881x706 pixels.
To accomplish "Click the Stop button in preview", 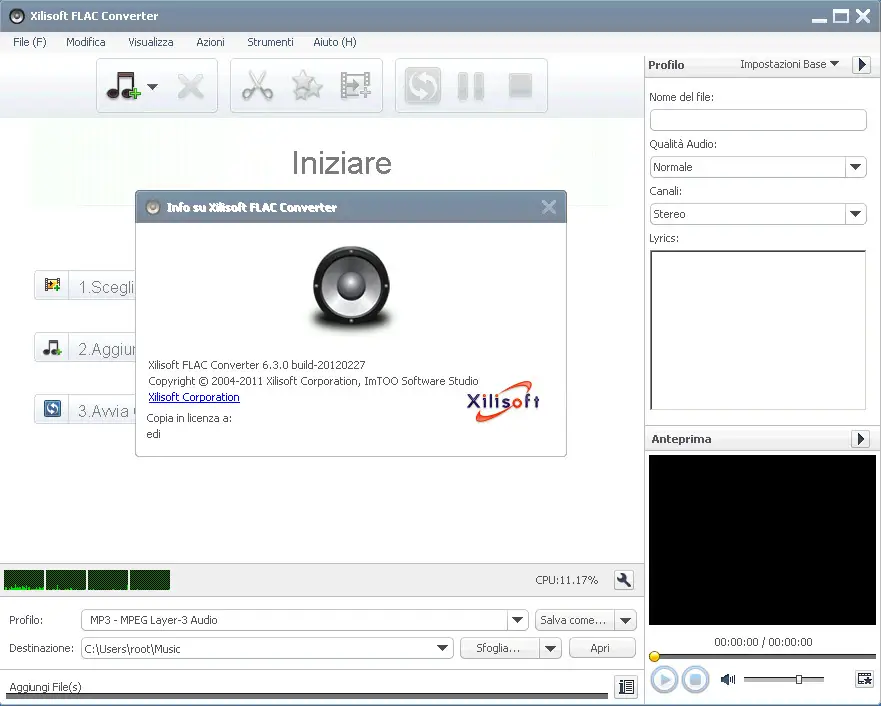I will pos(695,680).
